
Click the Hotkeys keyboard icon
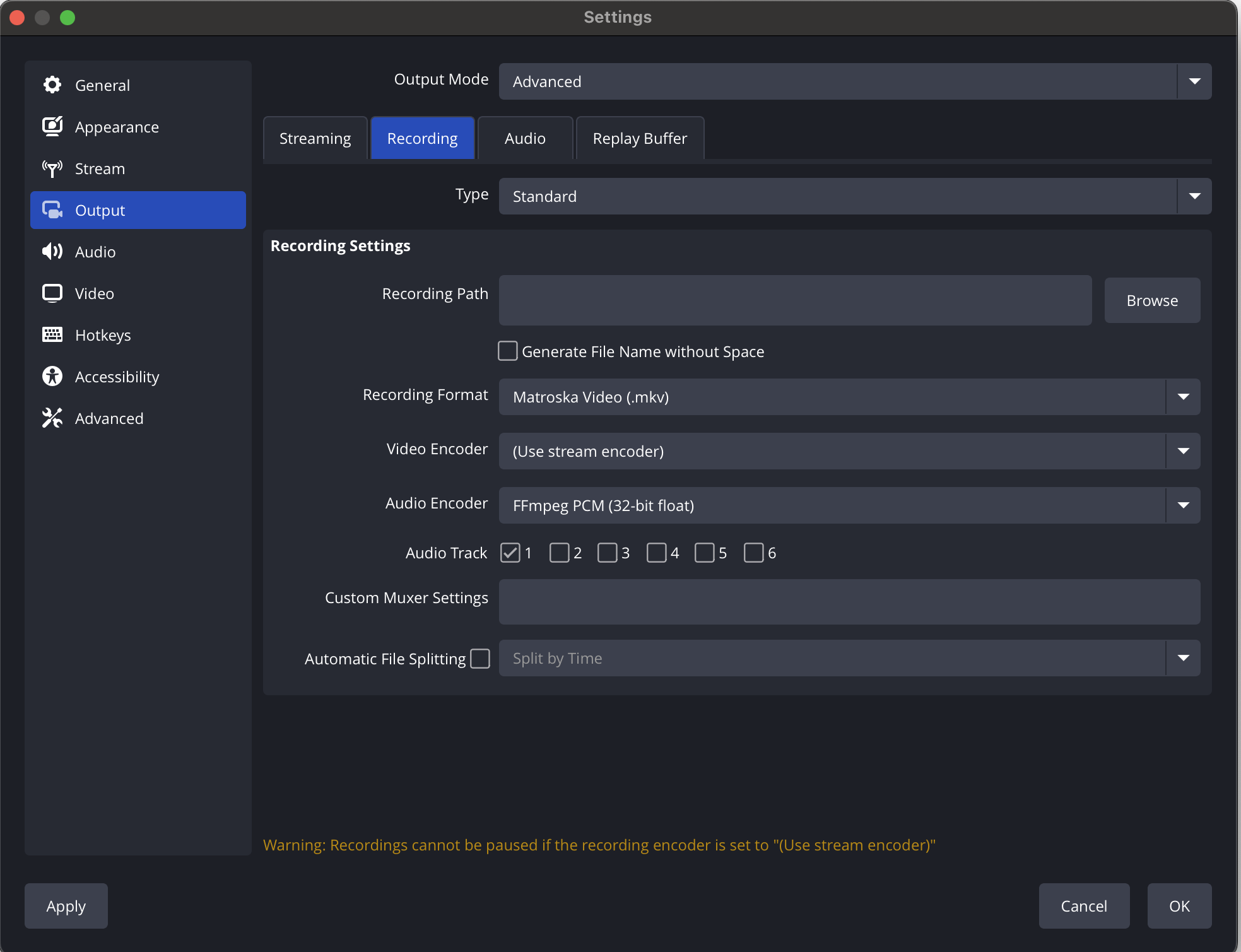pyautogui.click(x=52, y=334)
